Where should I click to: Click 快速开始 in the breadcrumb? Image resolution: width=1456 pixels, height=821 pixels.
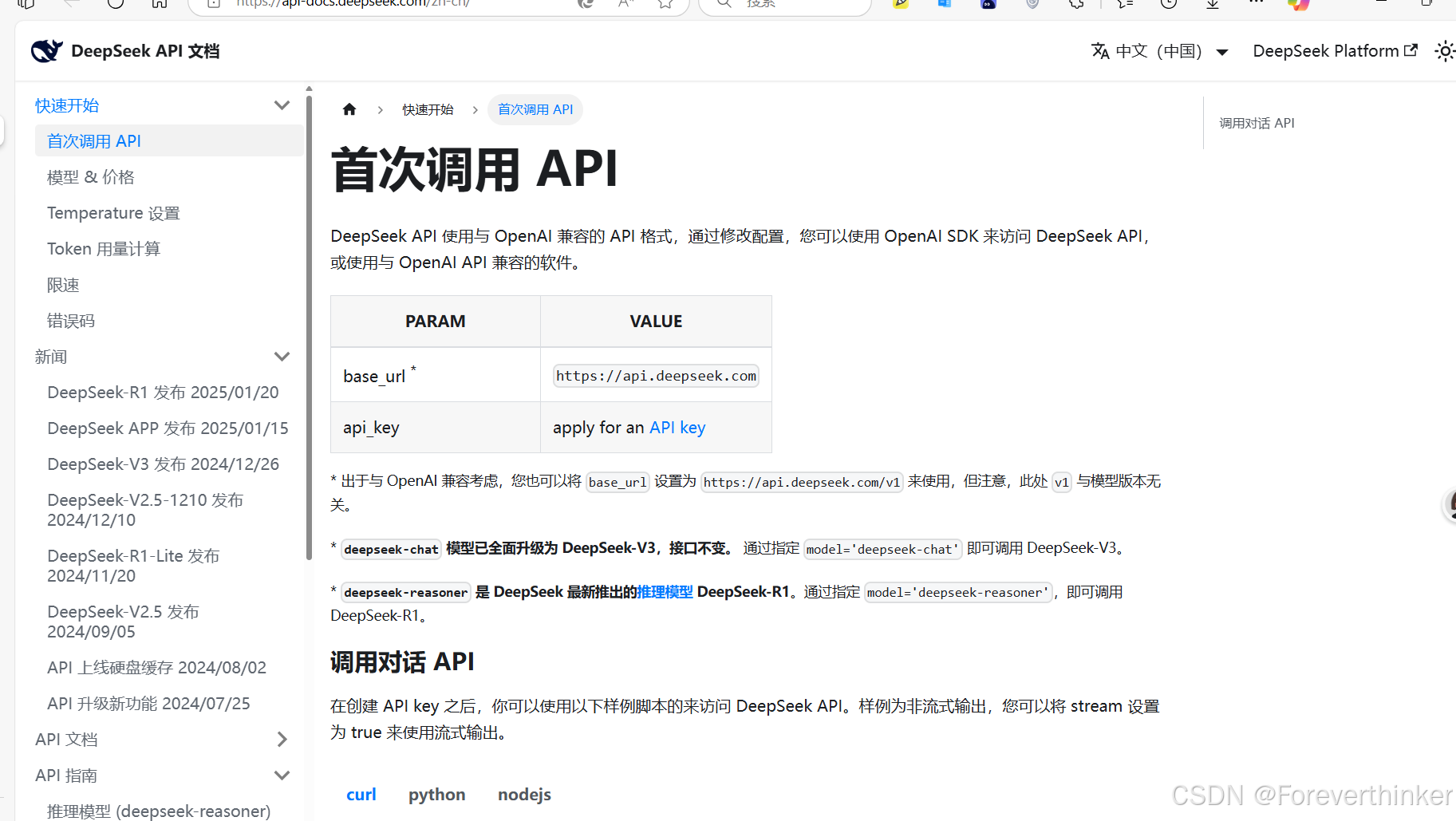coord(428,109)
